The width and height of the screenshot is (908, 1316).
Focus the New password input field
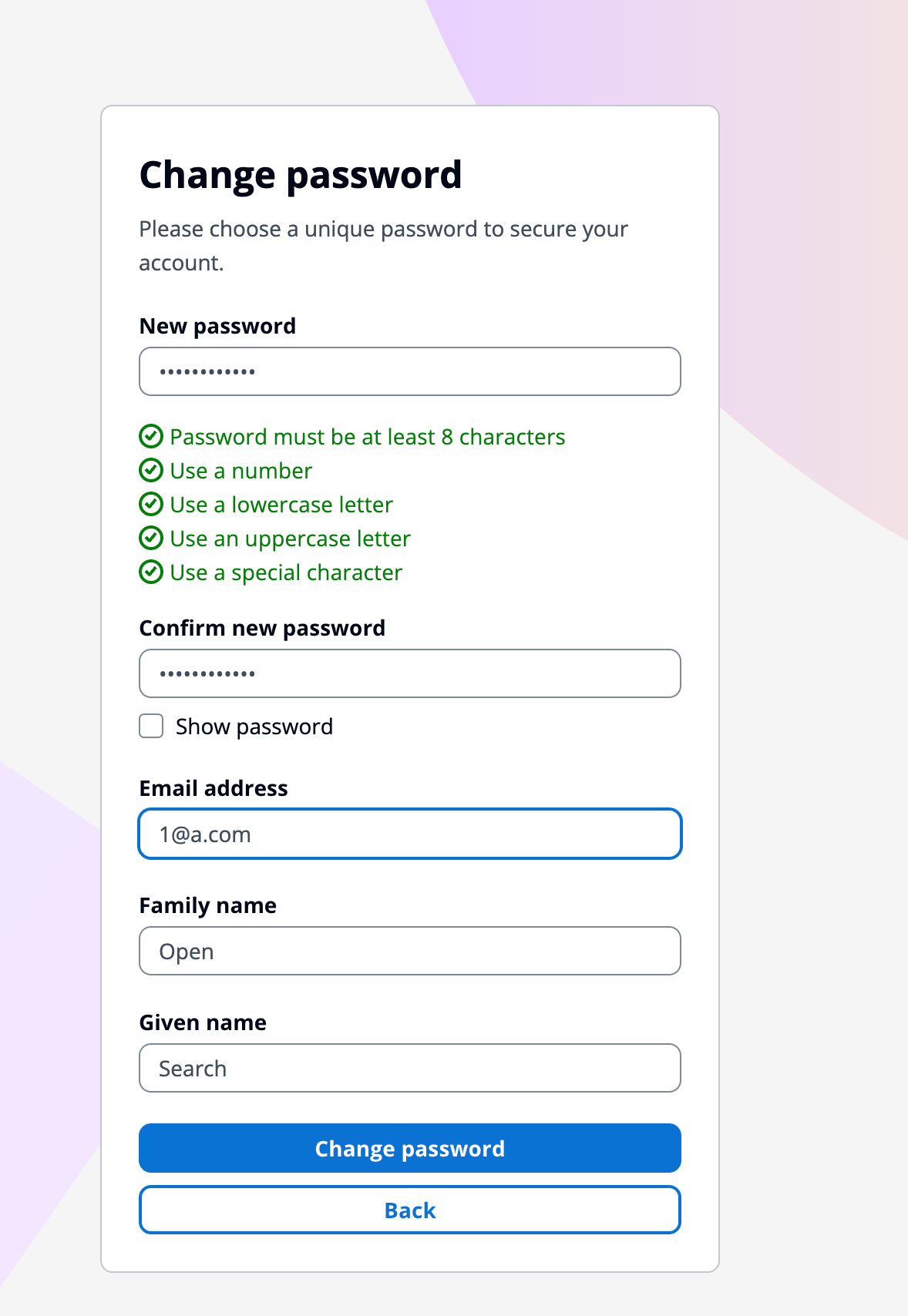409,371
